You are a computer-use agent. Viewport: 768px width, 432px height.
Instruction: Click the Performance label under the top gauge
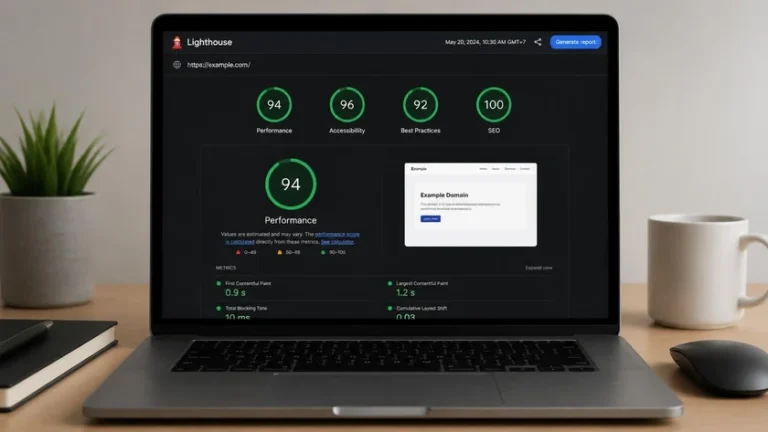coord(274,131)
